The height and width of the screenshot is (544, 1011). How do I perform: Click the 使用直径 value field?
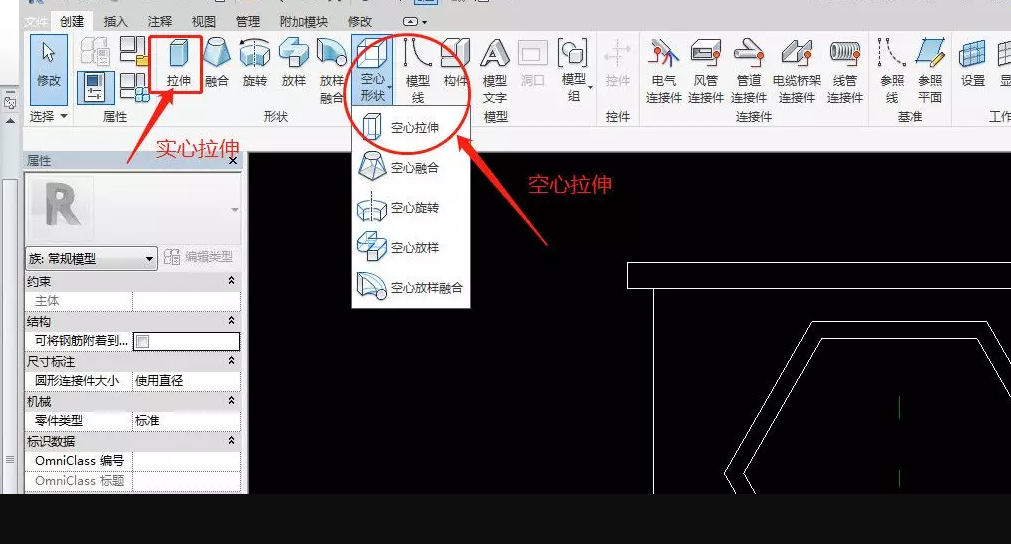point(186,381)
